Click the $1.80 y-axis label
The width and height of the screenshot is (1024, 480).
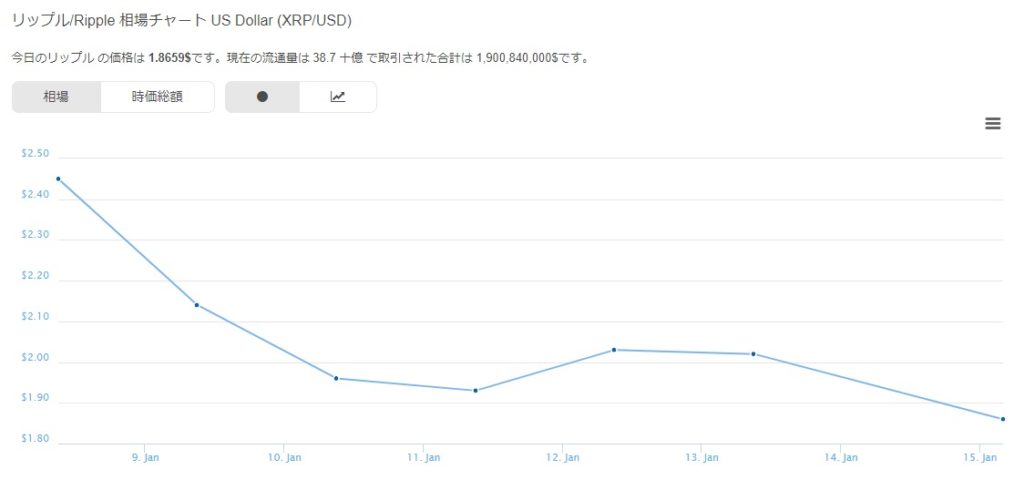(35, 439)
